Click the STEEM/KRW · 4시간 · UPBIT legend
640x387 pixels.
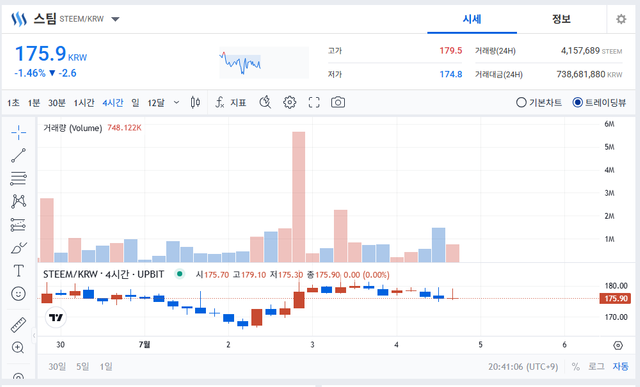[x=104, y=274]
